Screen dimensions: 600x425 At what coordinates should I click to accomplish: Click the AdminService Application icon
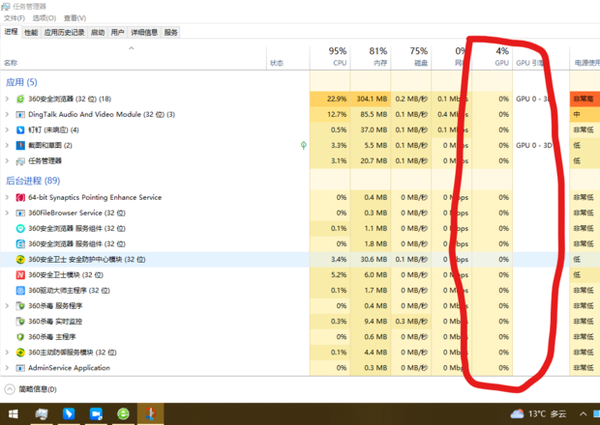20,368
